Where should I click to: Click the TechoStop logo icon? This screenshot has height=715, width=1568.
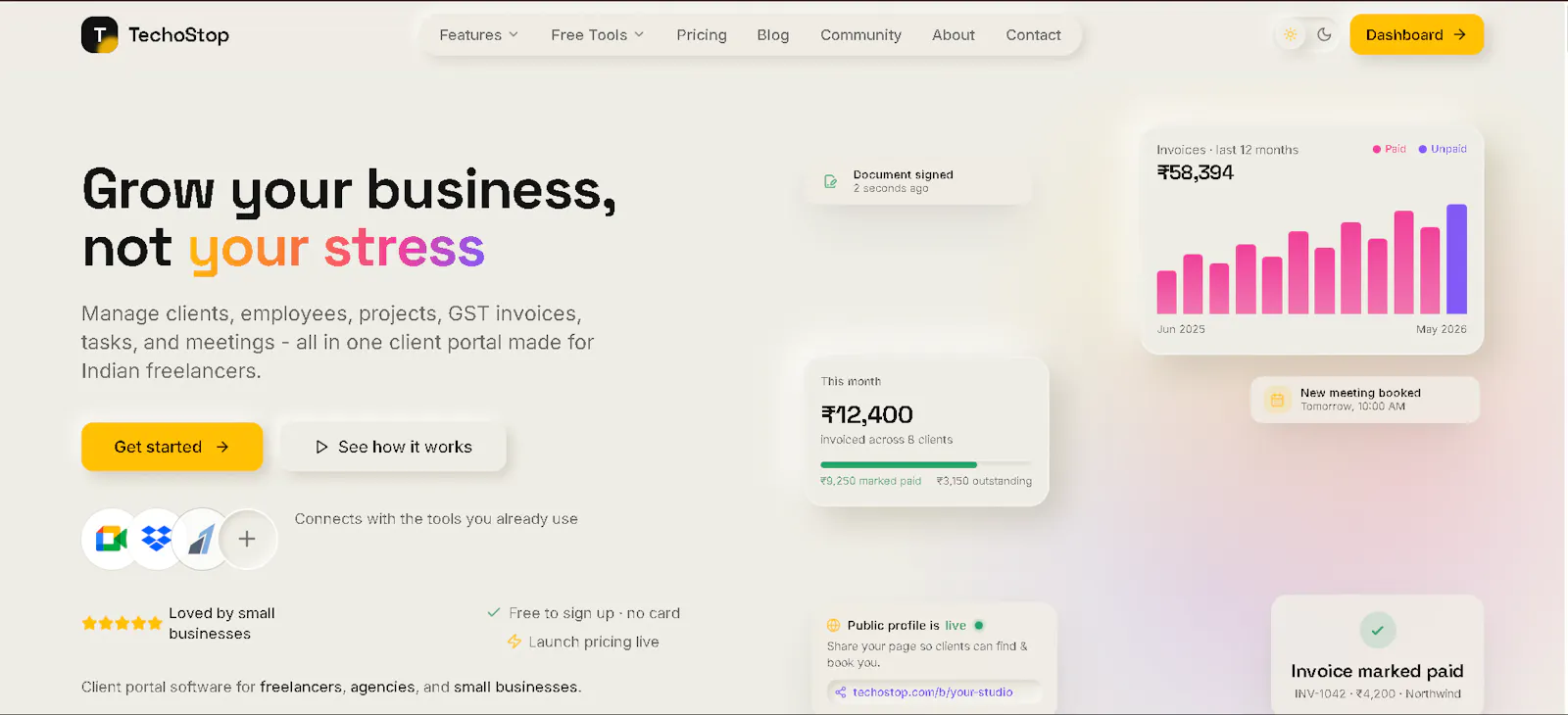(99, 35)
